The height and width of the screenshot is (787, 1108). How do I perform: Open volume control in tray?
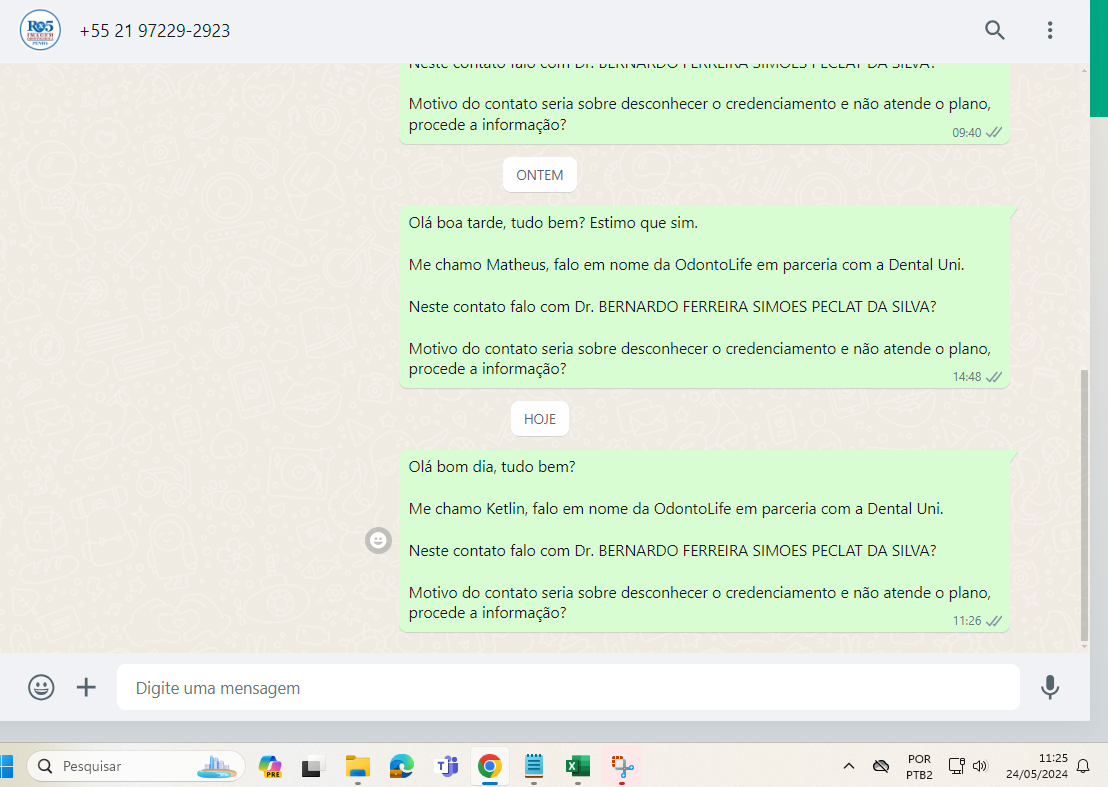coord(979,766)
